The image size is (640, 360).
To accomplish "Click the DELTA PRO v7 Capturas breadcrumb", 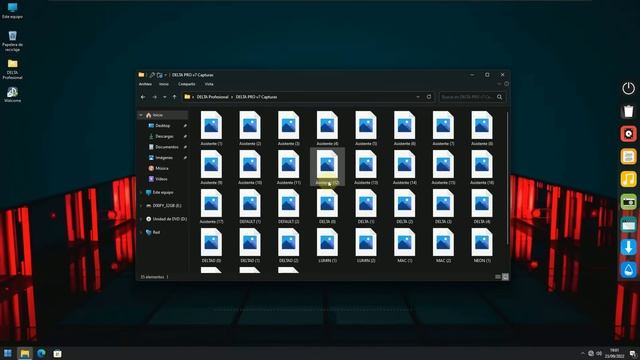I will tap(256, 97).
